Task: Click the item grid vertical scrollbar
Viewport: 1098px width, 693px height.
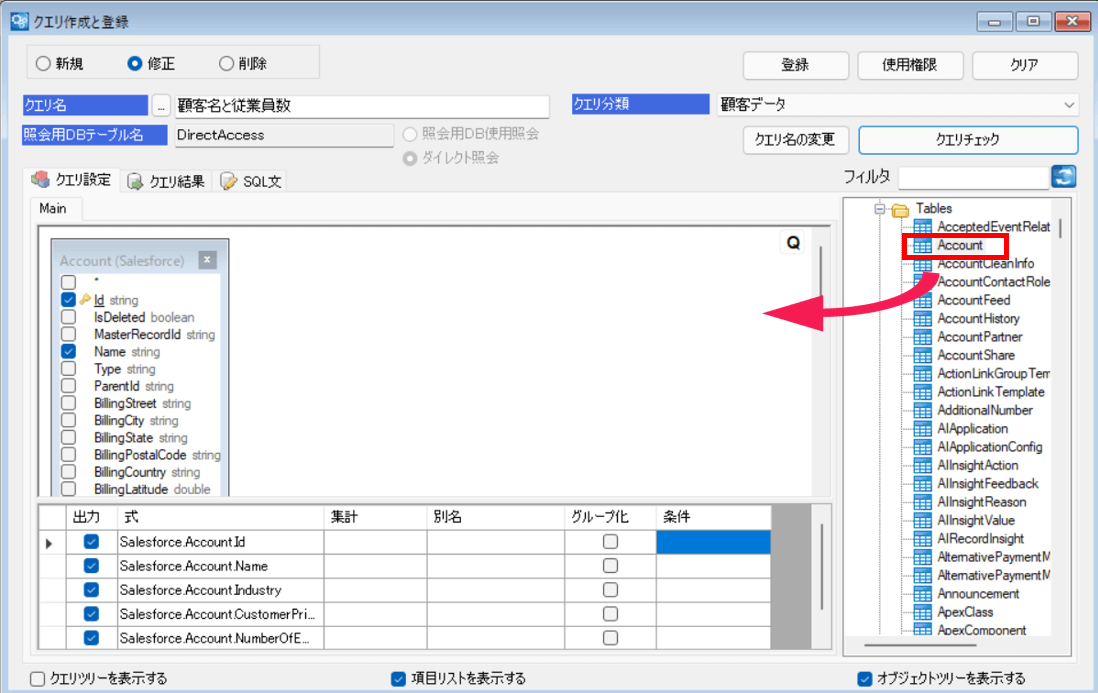Action: pos(821,566)
